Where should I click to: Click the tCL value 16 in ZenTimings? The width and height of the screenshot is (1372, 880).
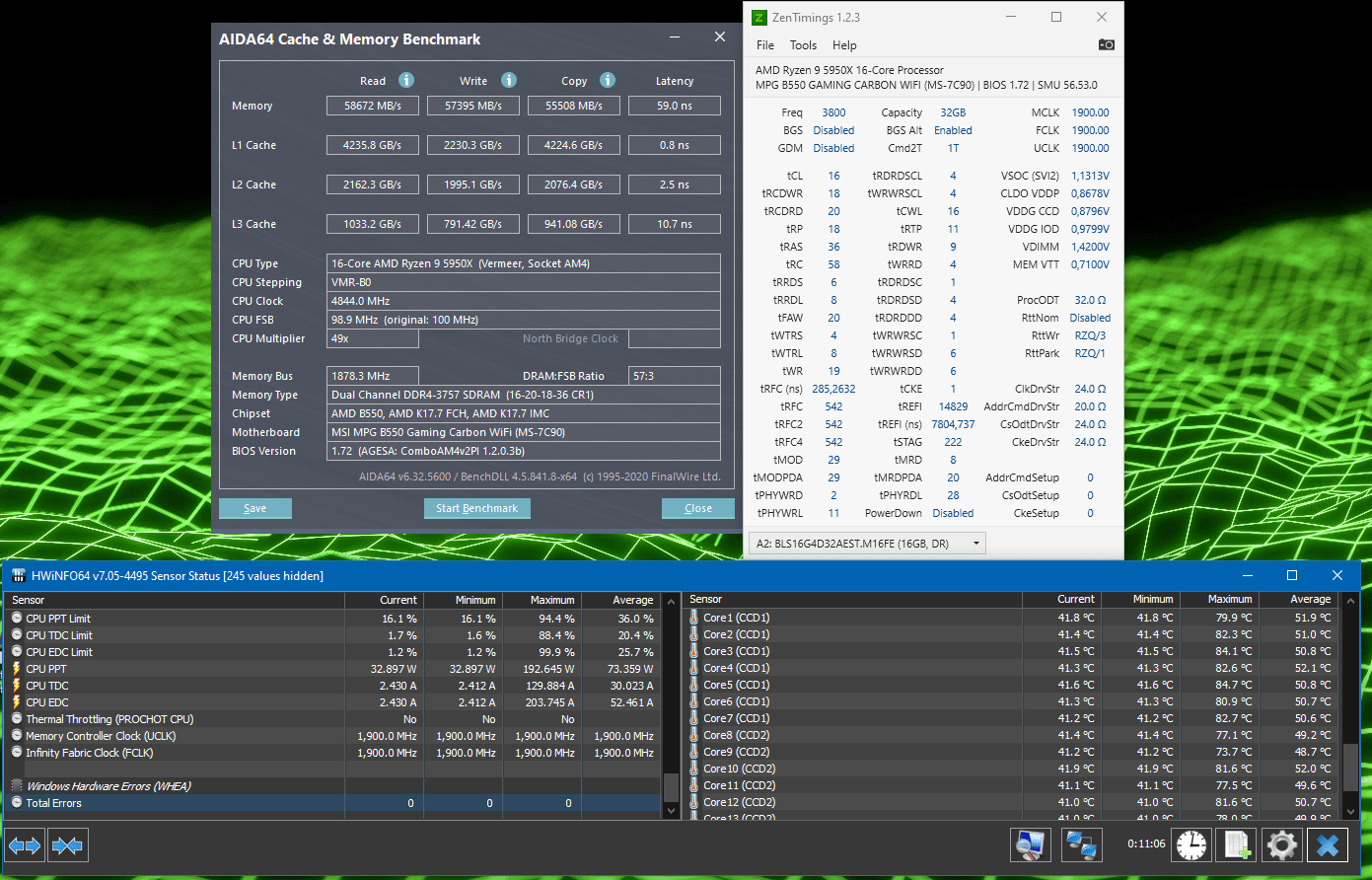[x=834, y=176]
